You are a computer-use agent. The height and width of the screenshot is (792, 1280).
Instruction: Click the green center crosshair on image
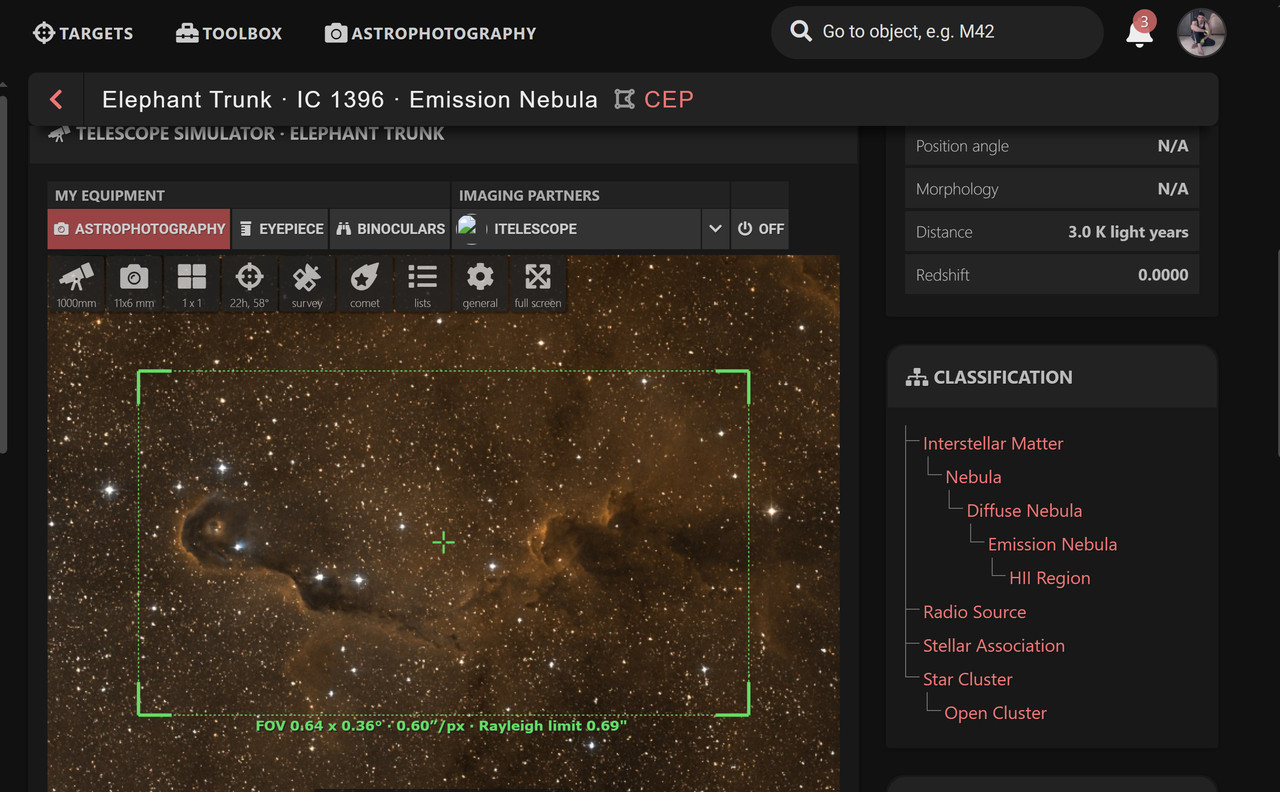[x=443, y=543]
